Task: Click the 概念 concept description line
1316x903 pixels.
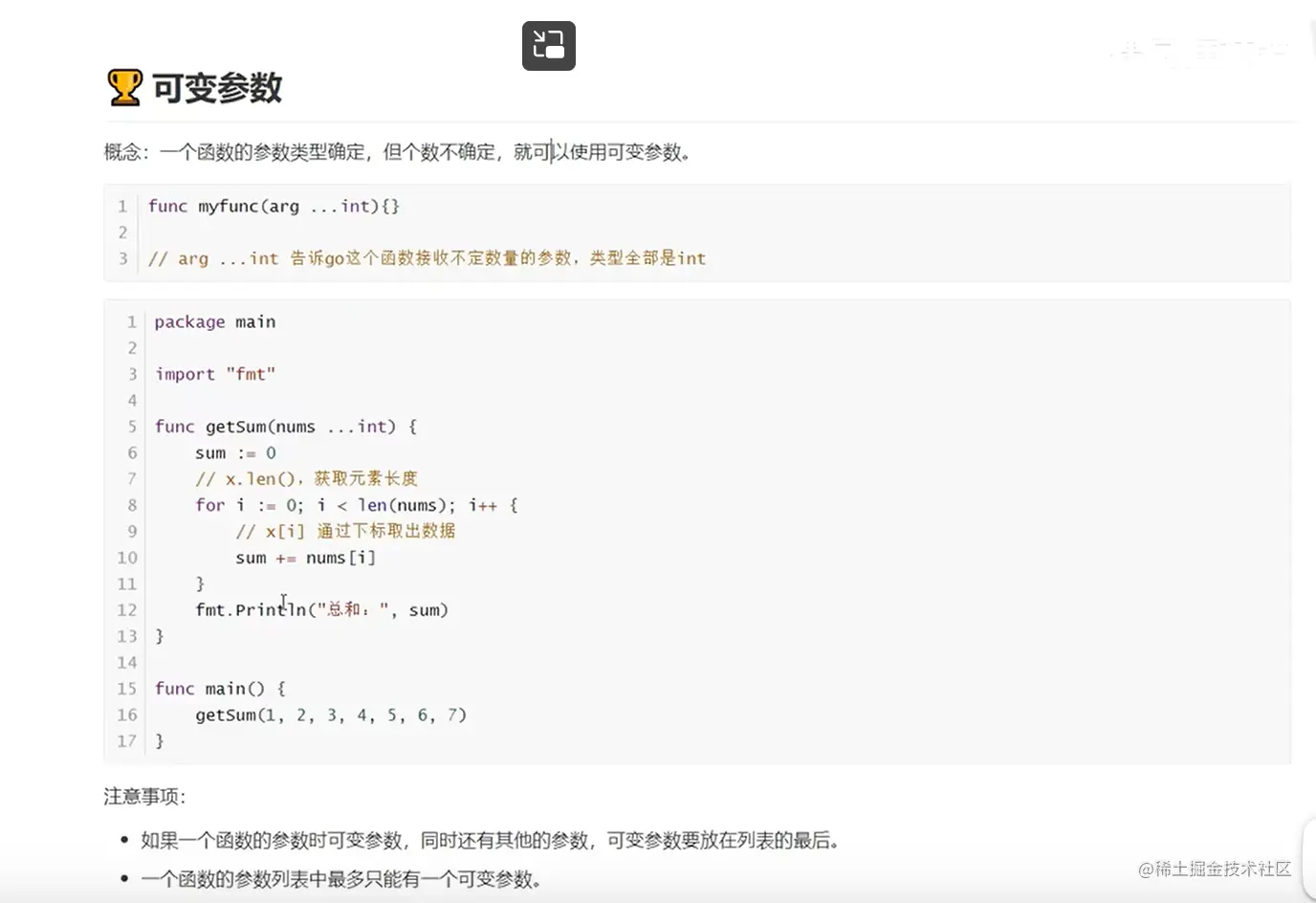Action: pos(397,152)
